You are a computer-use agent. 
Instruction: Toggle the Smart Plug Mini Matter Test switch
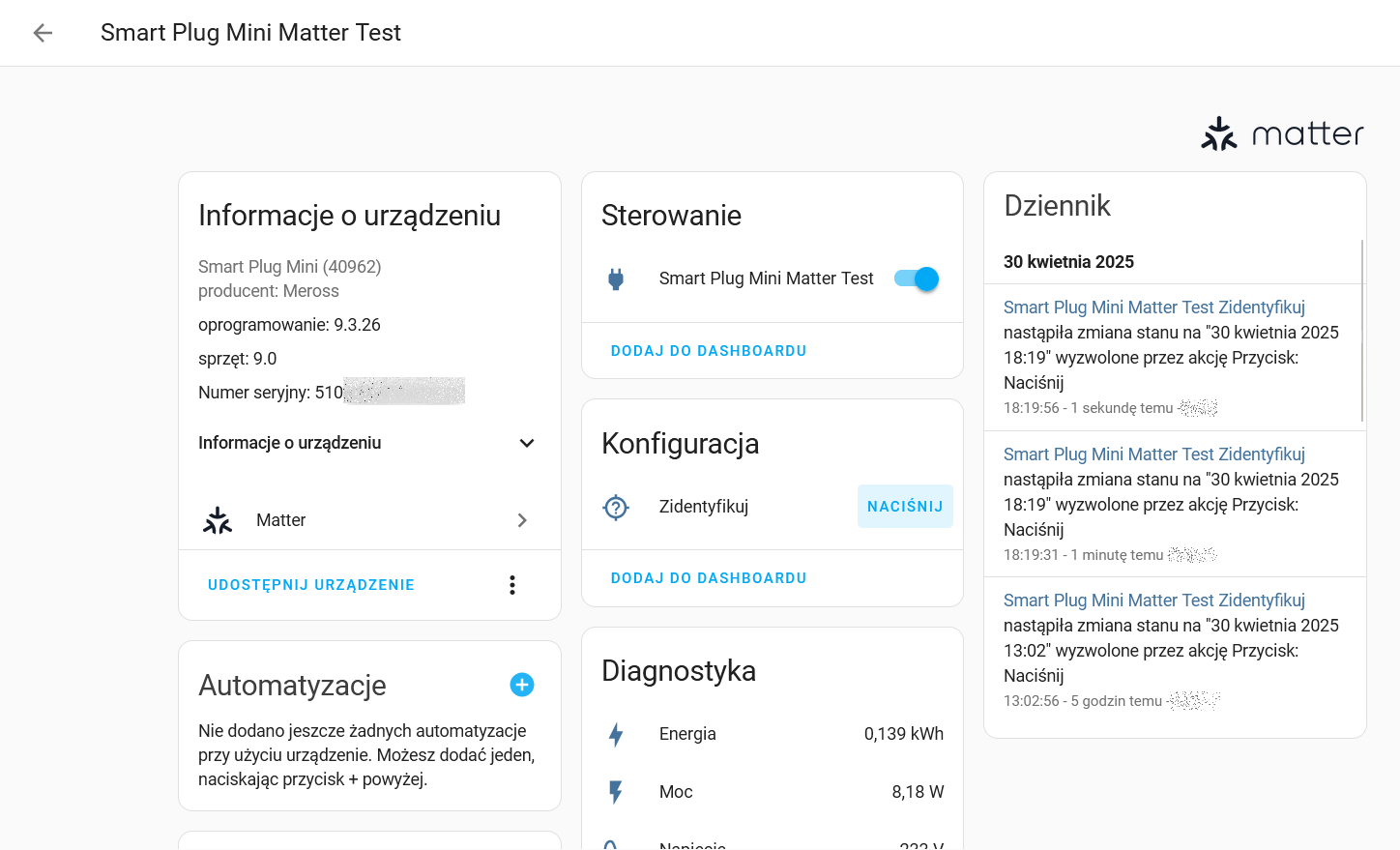[917, 278]
